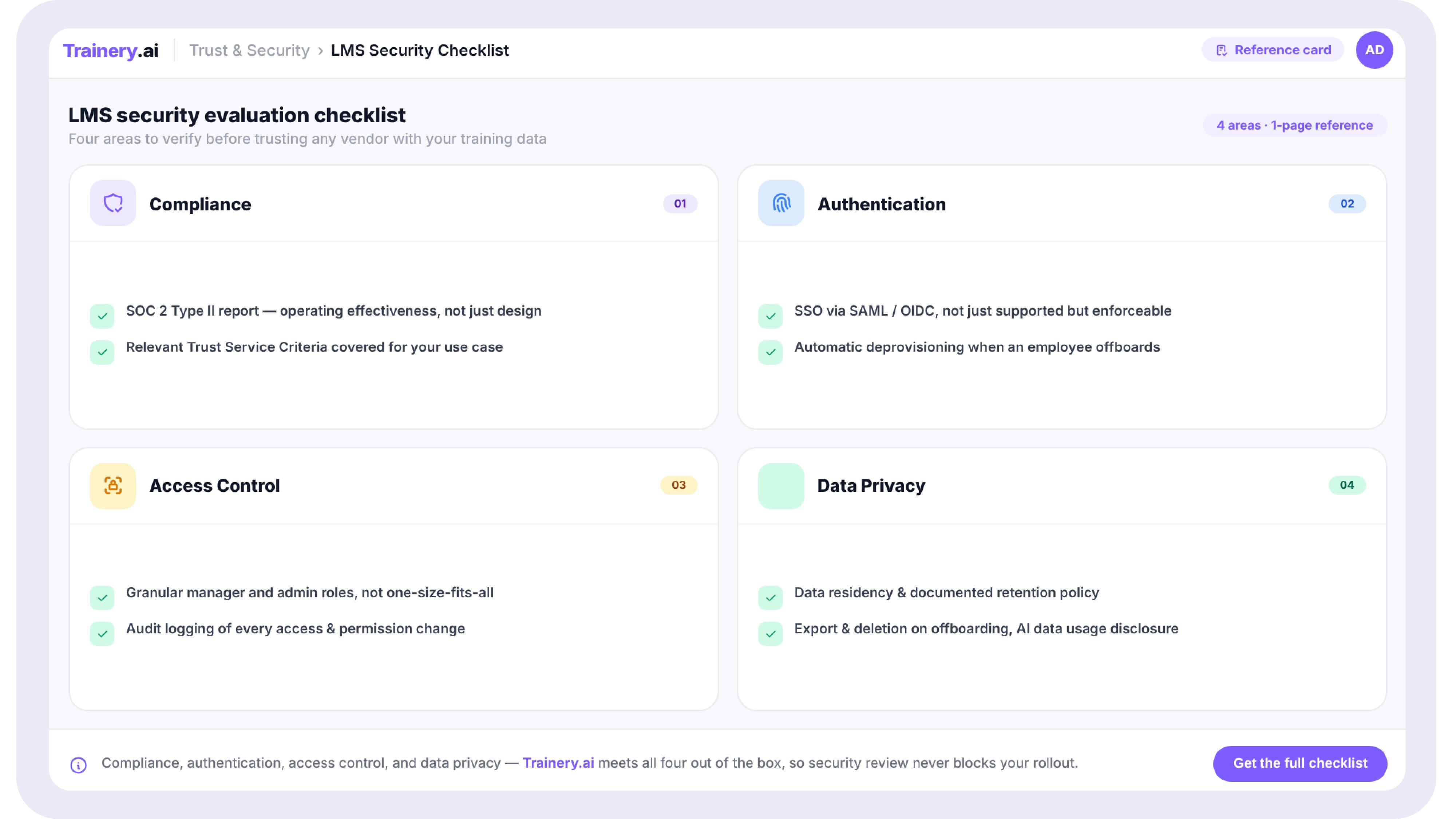Select the LMS Security Checklist breadcrumb
Screen dimensions: 1456x819
tap(419, 50)
